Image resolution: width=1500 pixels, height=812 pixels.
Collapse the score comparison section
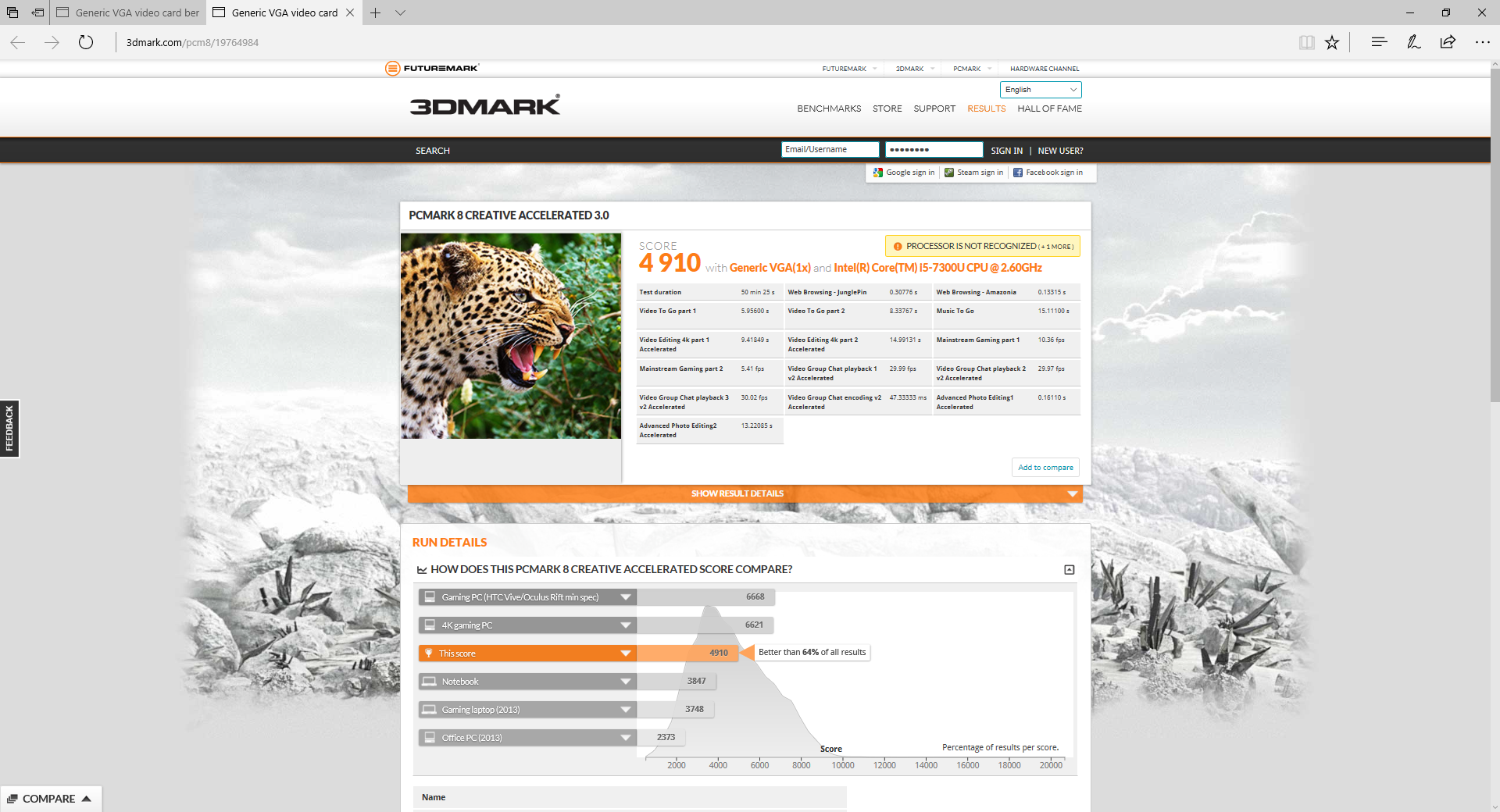1070,570
